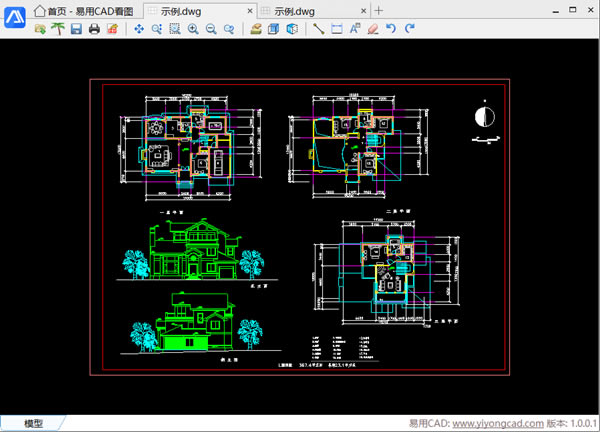The width and height of the screenshot is (600, 432).
Task: Click the zoom extents magnifier icon
Action: [229, 29]
